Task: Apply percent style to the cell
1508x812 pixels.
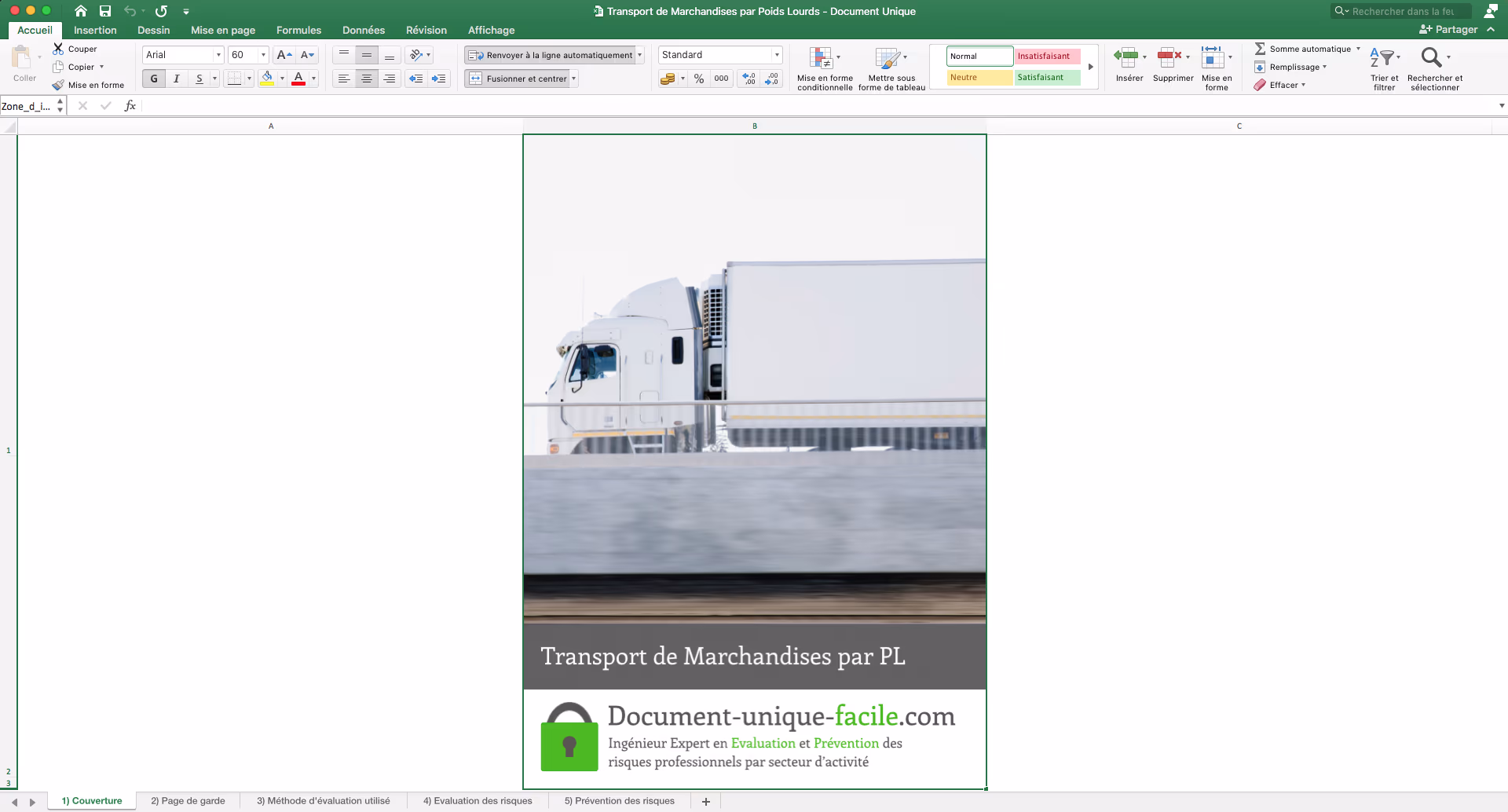Action: point(699,79)
